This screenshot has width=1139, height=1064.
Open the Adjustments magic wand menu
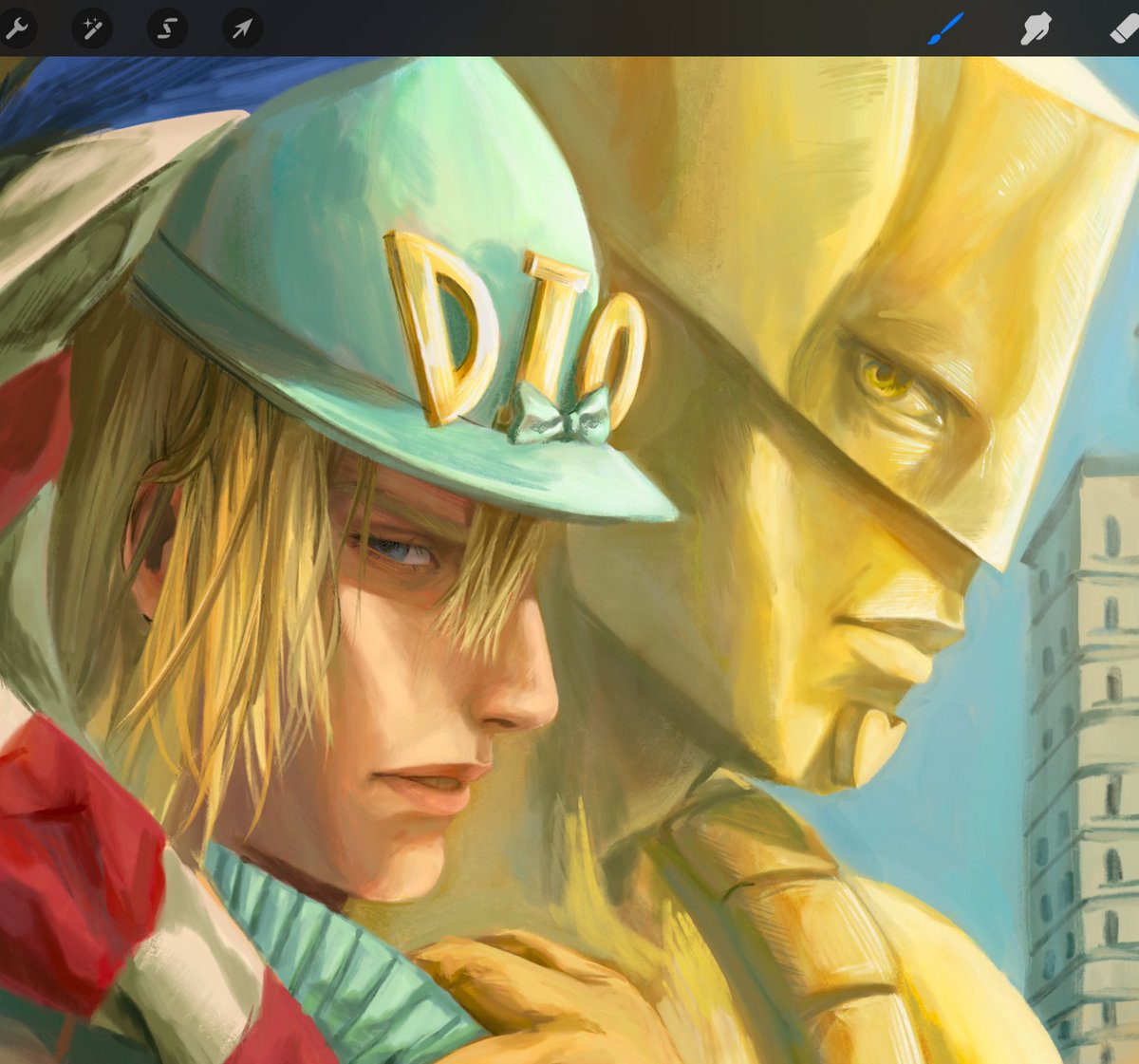click(92, 29)
